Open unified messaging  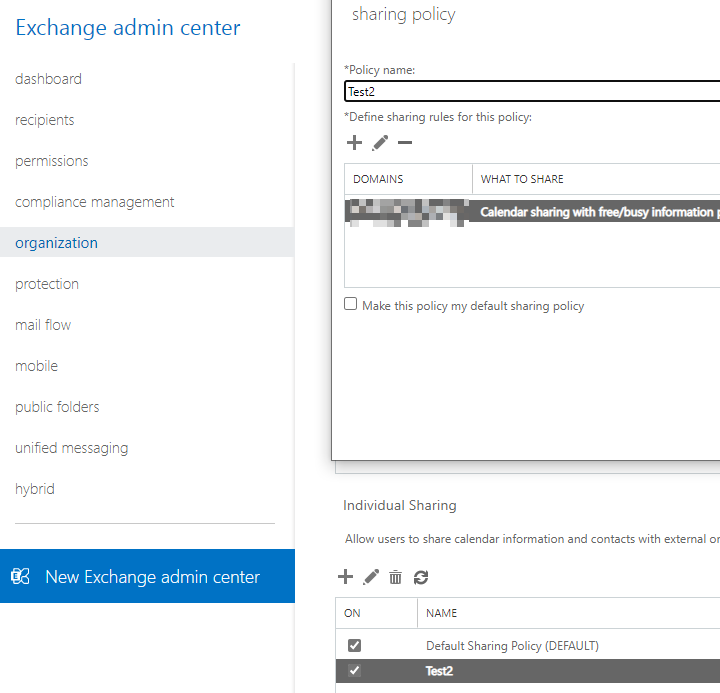72,448
